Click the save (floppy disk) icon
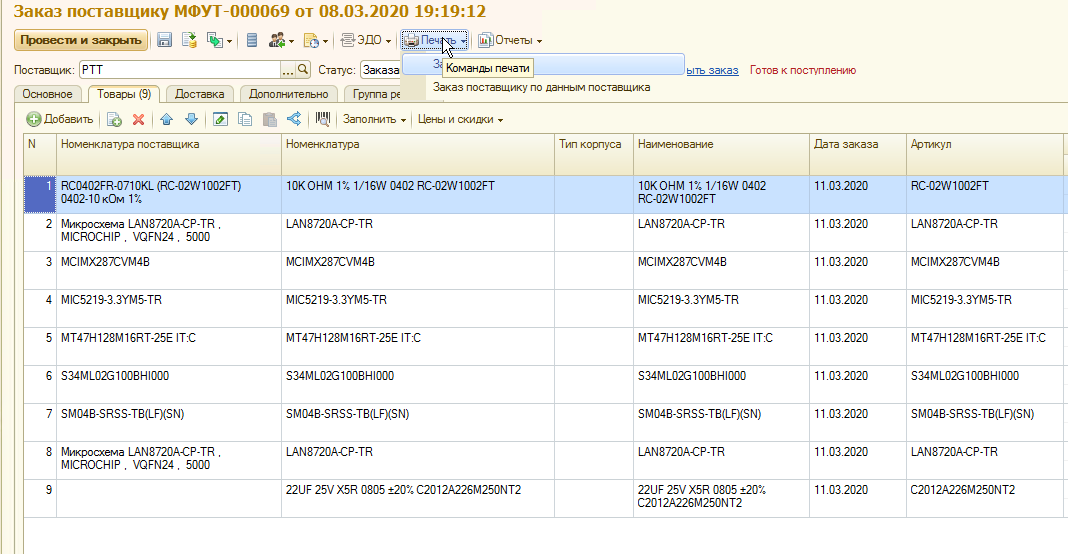The height and width of the screenshot is (554, 1068). (x=164, y=40)
